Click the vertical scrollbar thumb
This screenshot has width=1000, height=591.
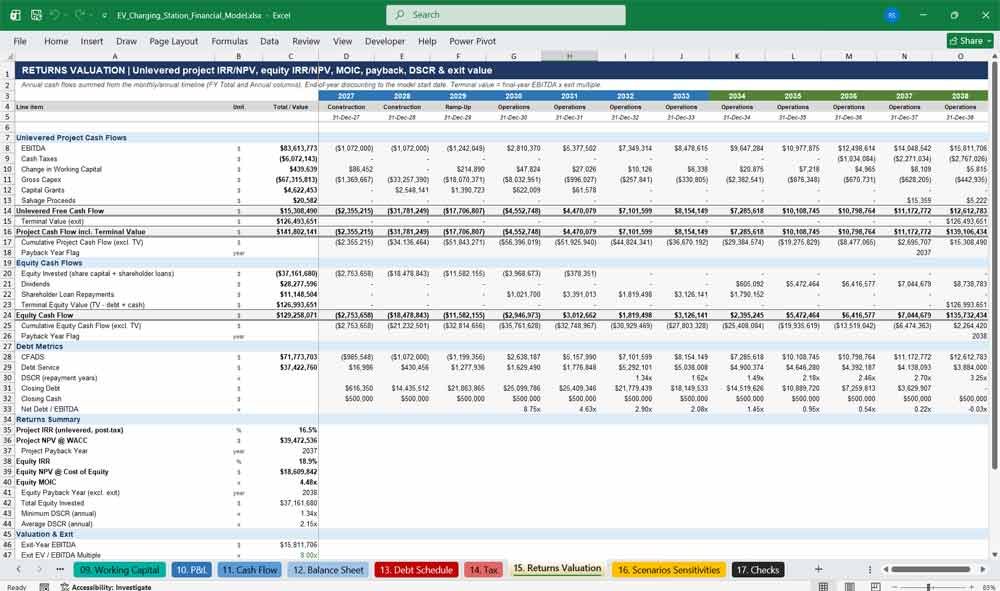[994, 266]
